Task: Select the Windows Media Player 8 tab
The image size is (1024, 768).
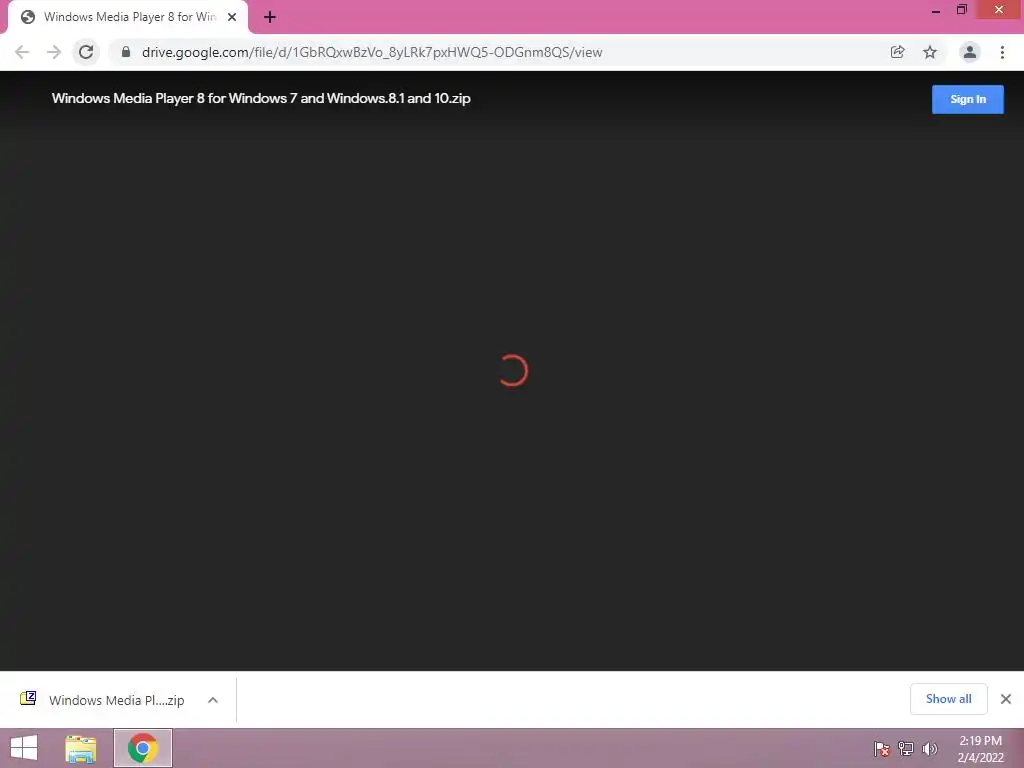Action: coord(128,17)
